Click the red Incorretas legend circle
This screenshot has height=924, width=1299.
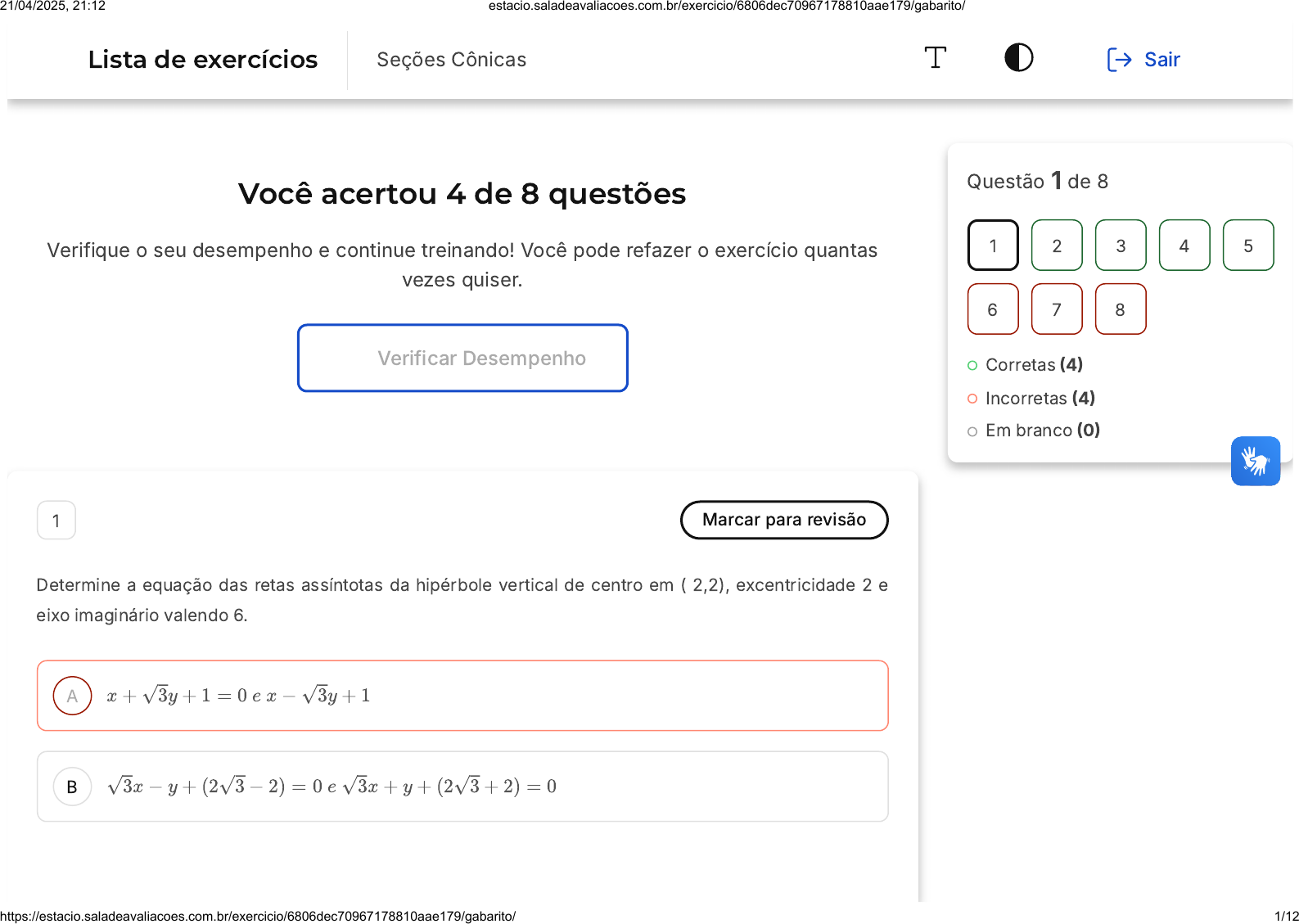[x=972, y=399]
